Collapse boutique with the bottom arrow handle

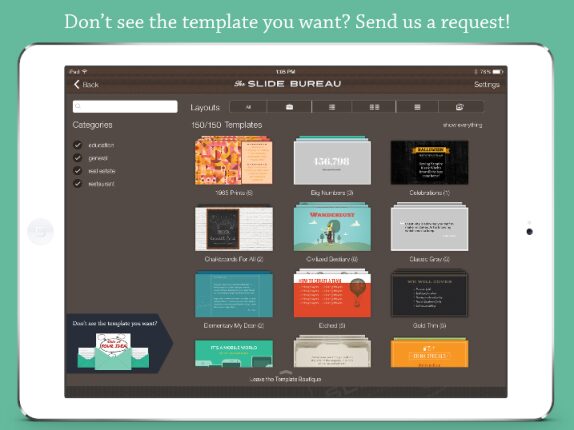(286, 372)
